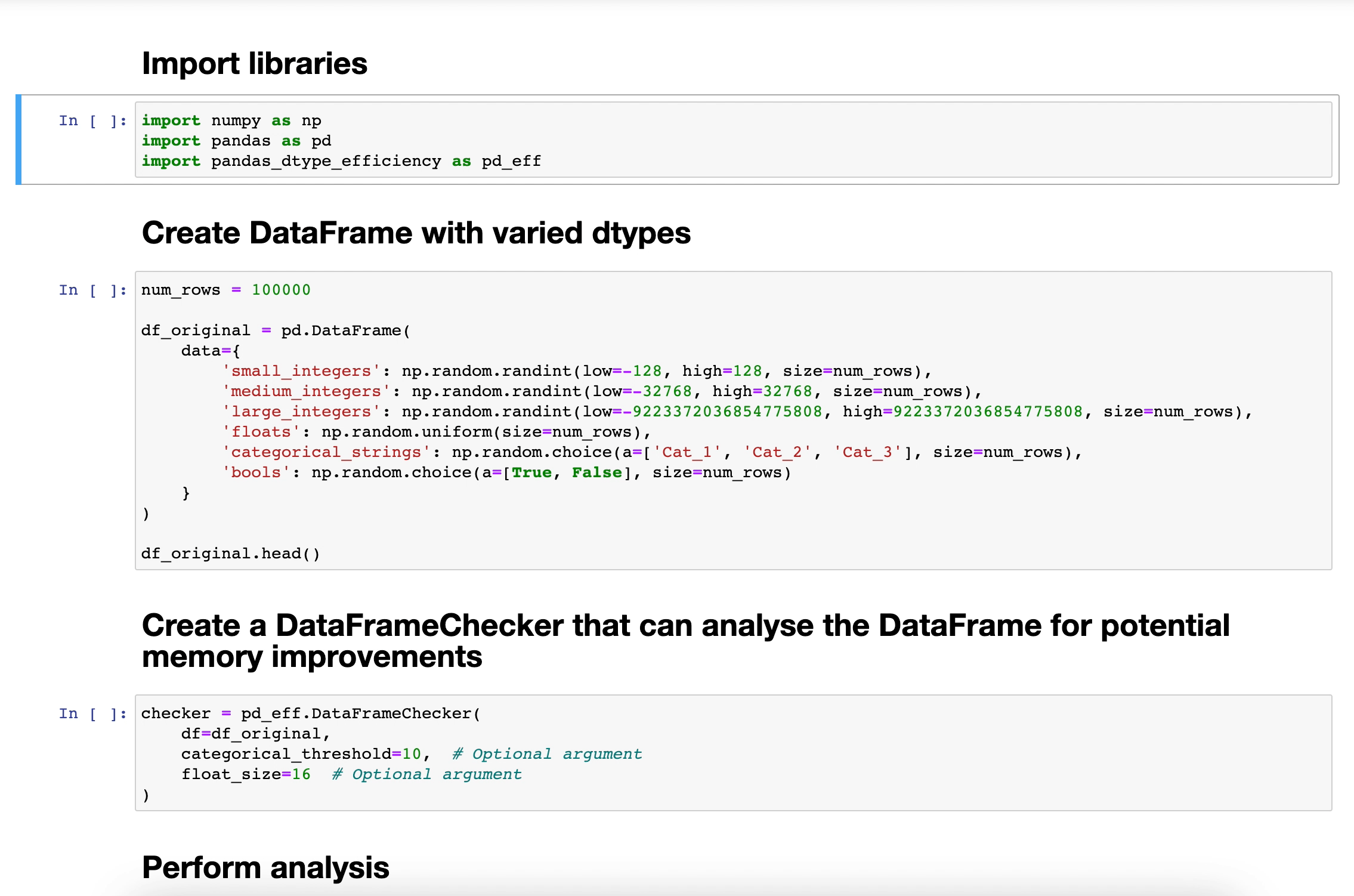Click the 'bools' key in the code

click(255, 472)
